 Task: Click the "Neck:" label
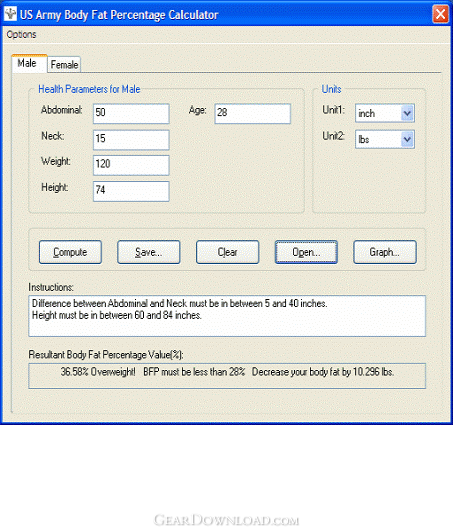[53, 136]
